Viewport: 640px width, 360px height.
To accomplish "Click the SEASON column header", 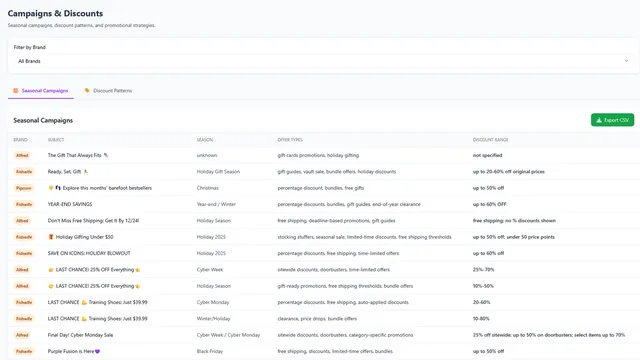I will coord(204,140).
